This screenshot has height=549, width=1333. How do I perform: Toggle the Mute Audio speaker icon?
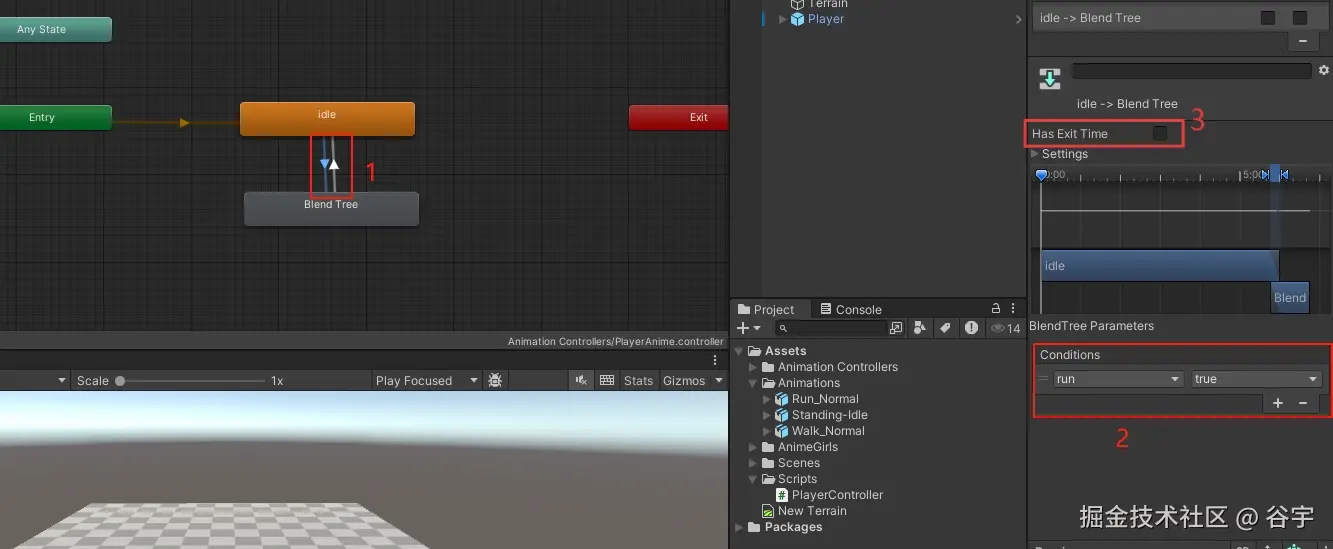[581, 380]
